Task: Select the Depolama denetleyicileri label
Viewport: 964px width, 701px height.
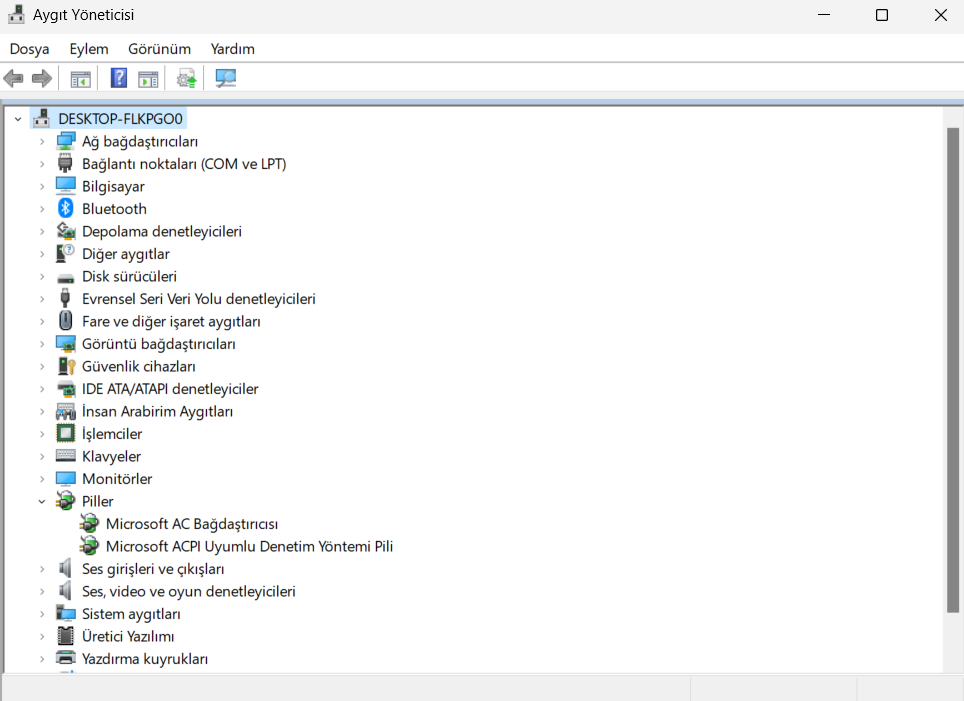Action: 162,231
